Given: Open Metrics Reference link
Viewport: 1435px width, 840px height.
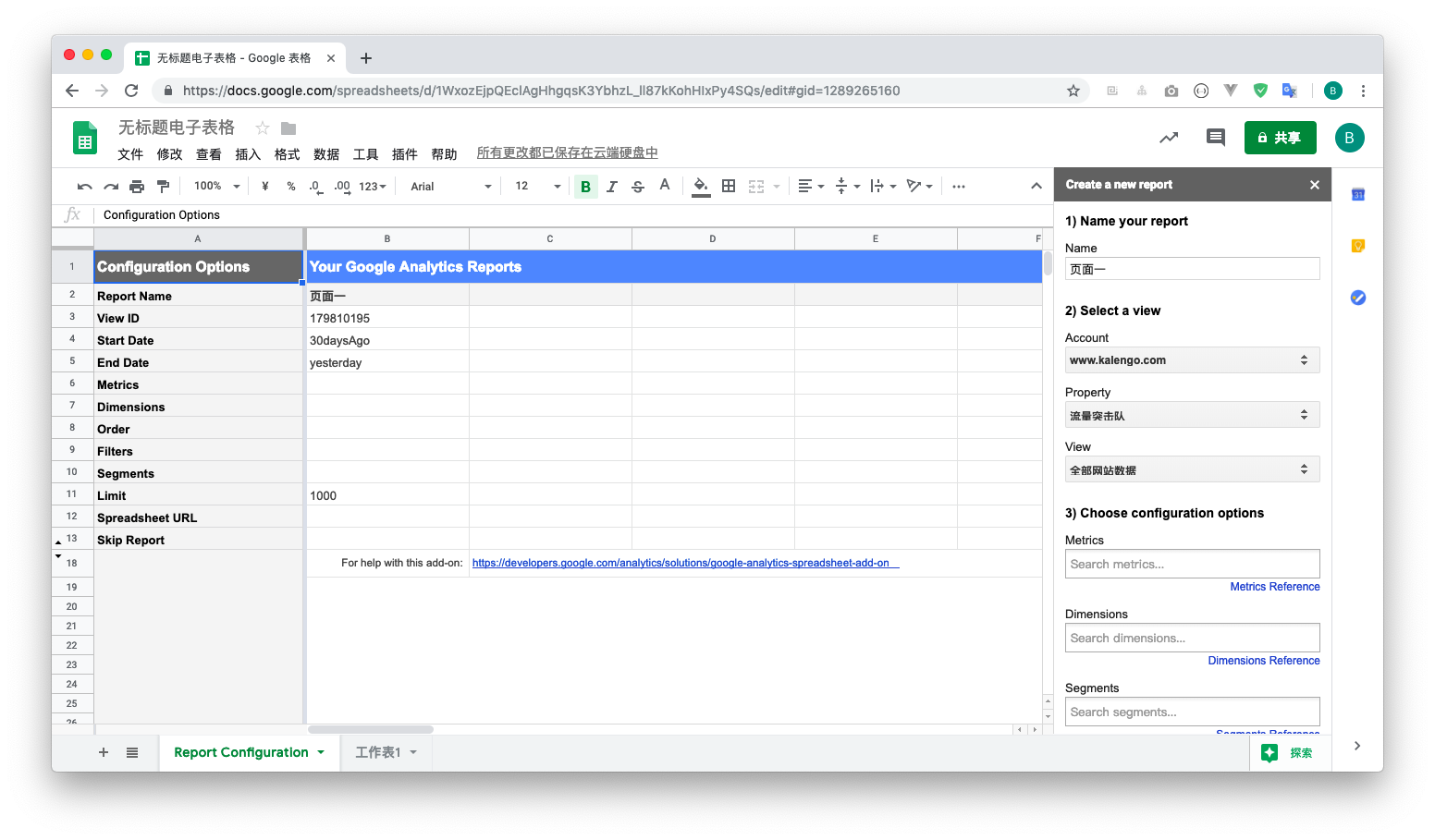Looking at the screenshot, I should [1274, 587].
